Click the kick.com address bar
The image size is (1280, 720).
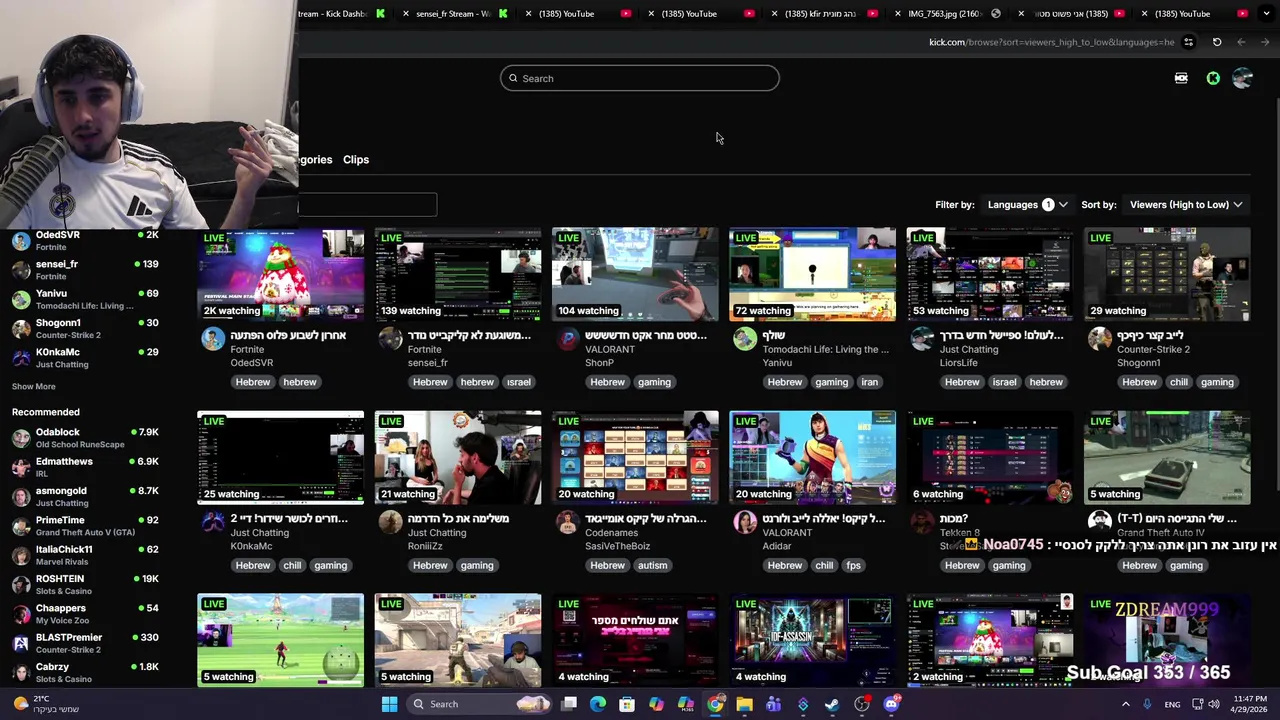(1050, 42)
